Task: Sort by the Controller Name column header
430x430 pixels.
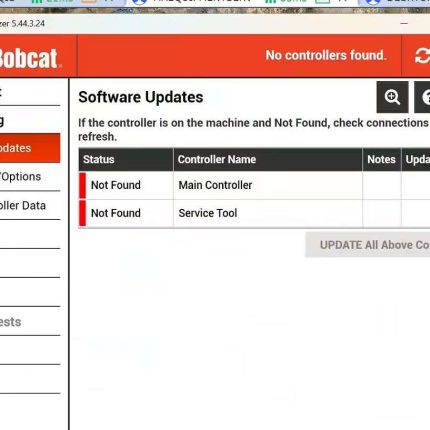Action: click(x=268, y=159)
